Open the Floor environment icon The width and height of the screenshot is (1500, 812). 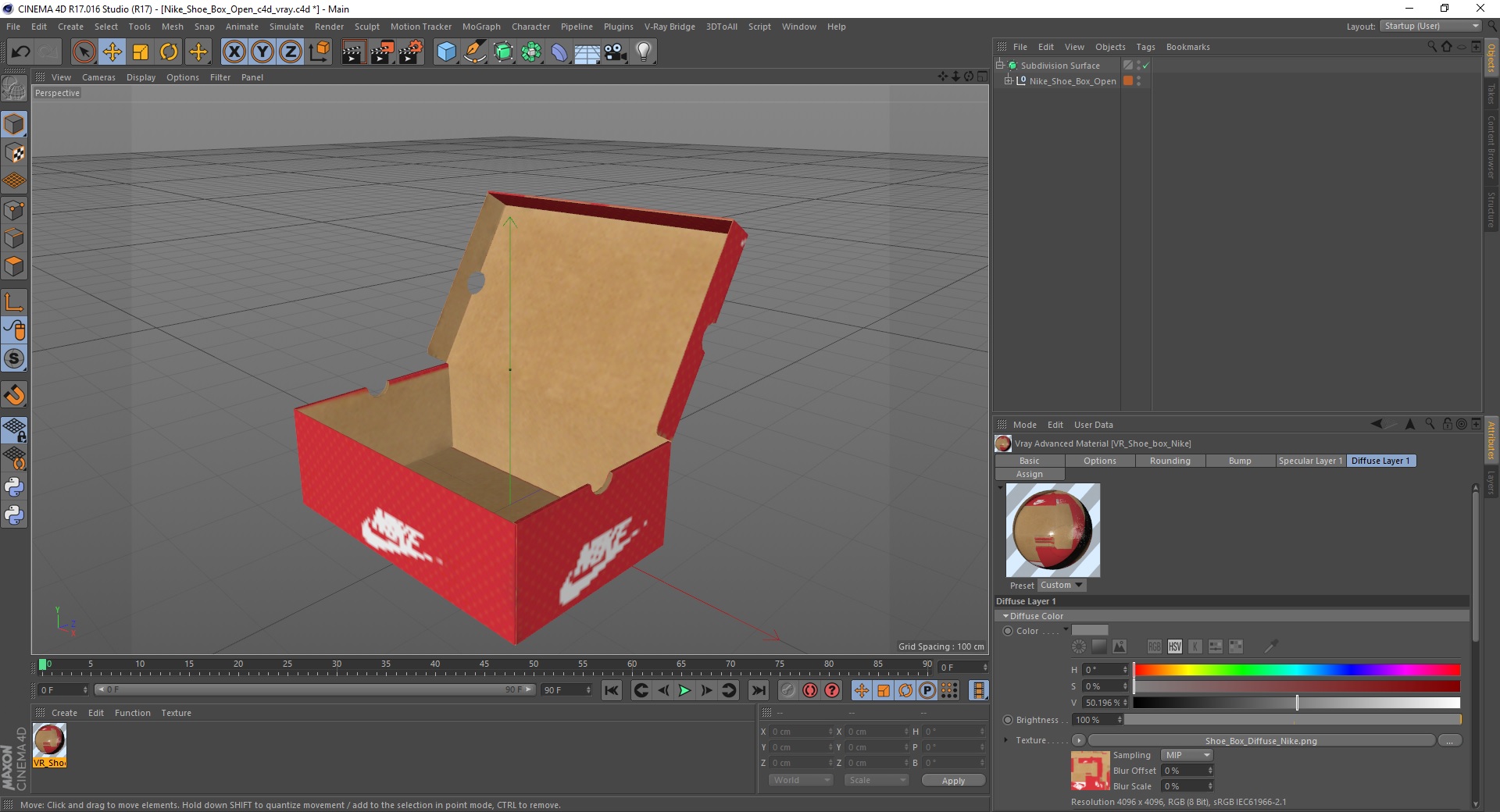coord(587,52)
